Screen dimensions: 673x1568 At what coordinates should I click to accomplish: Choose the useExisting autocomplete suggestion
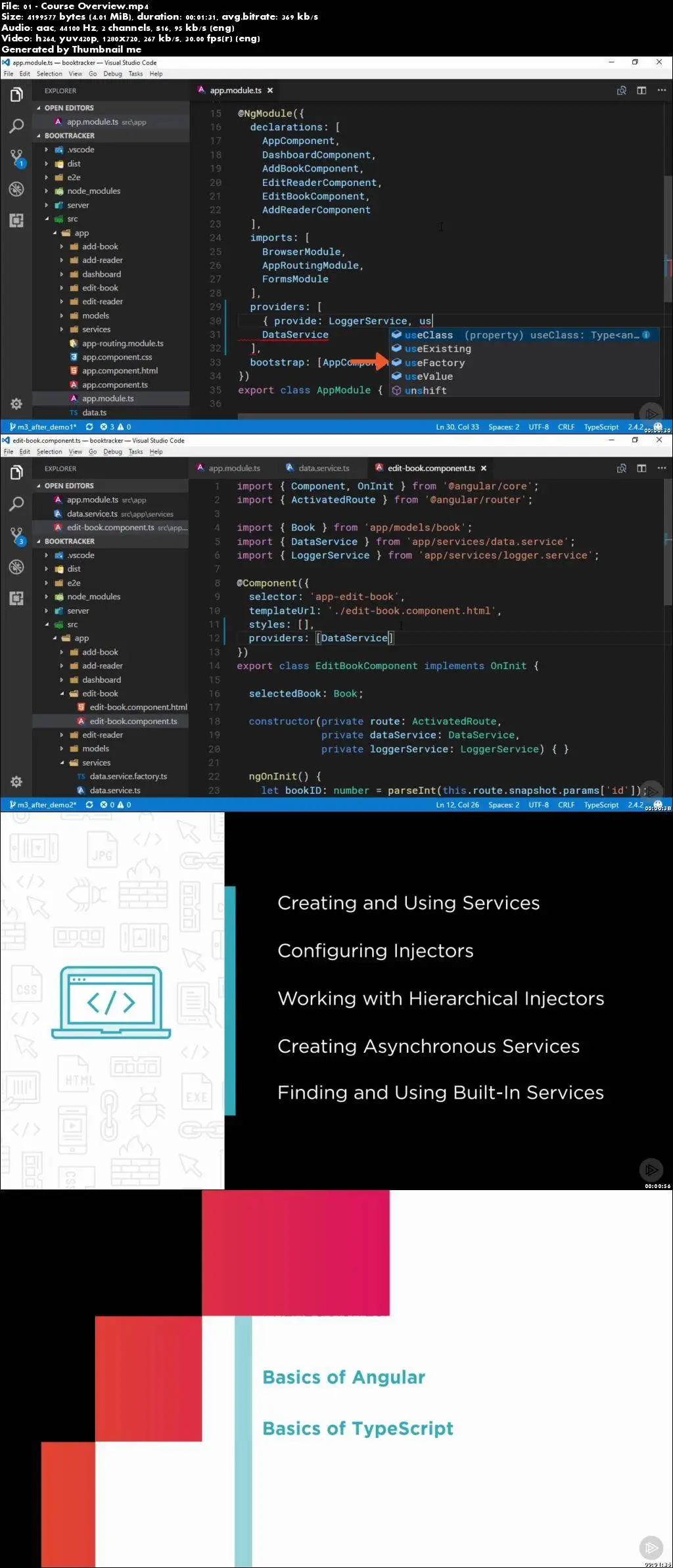[x=524, y=349]
